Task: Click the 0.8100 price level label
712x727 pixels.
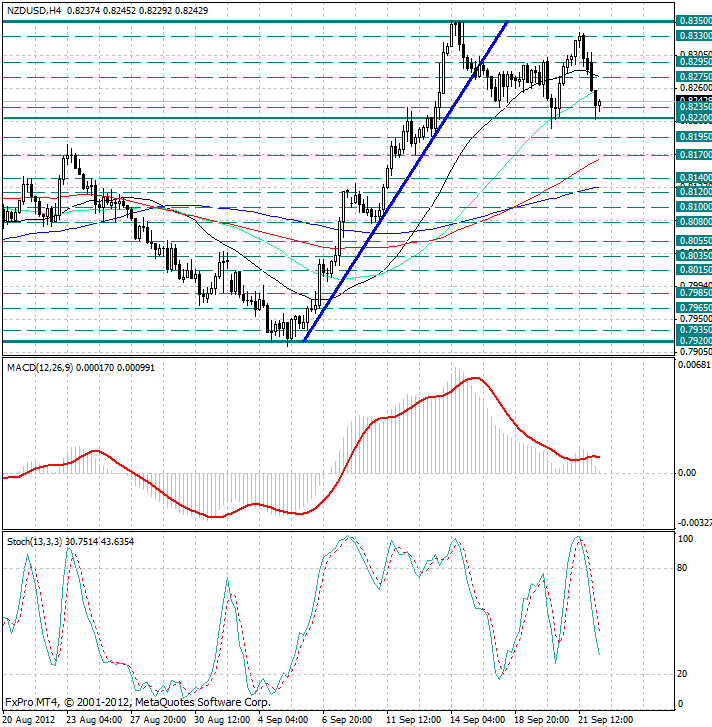Action: click(694, 207)
